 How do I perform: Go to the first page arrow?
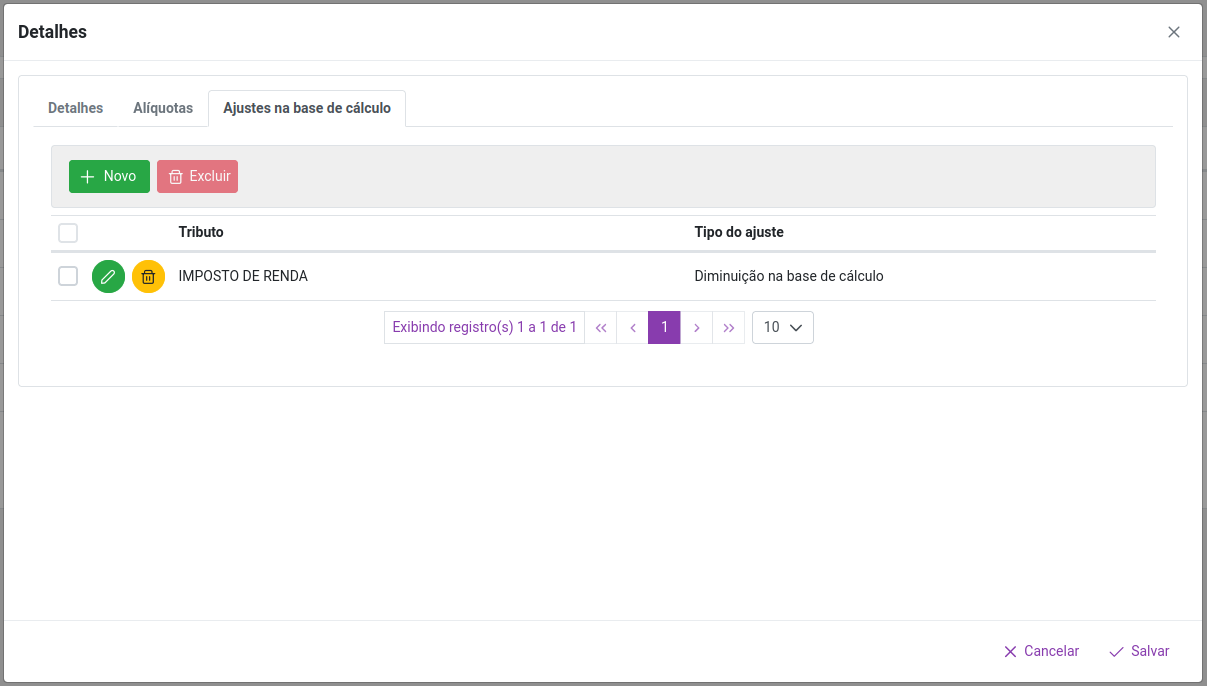point(601,328)
